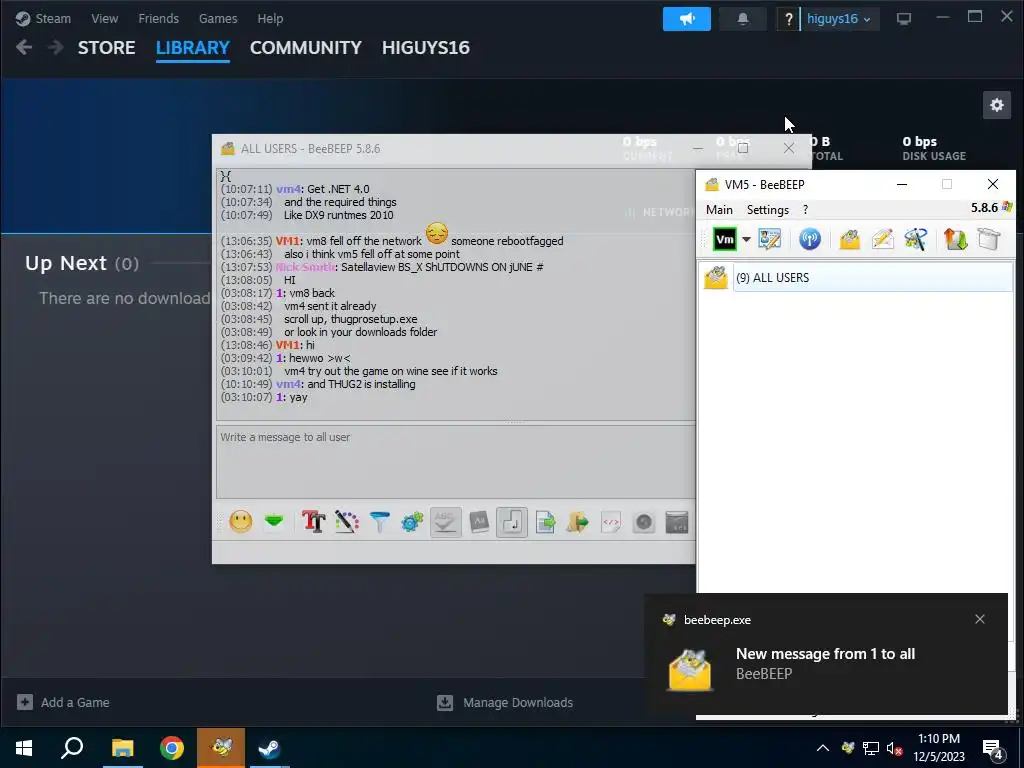Dismiss the beebeep.exe notification
This screenshot has height=768, width=1024.
pyautogui.click(x=980, y=619)
